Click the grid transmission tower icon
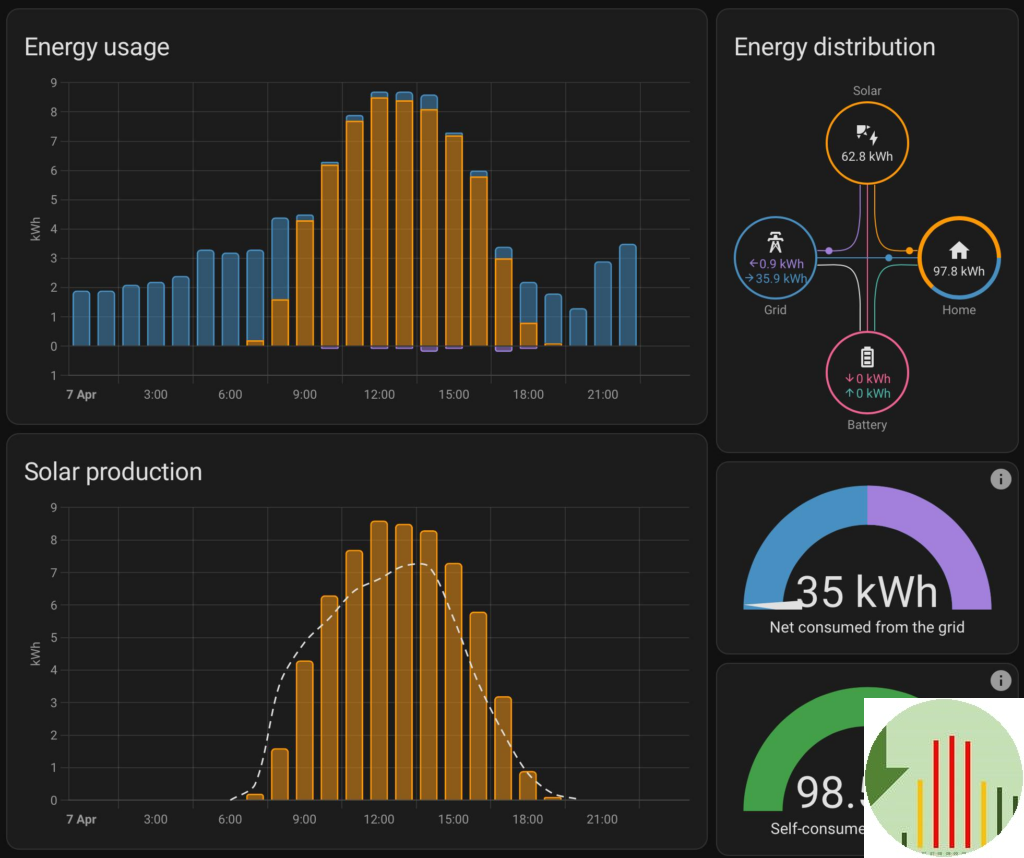This screenshot has height=858, width=1024. point(775,242)
